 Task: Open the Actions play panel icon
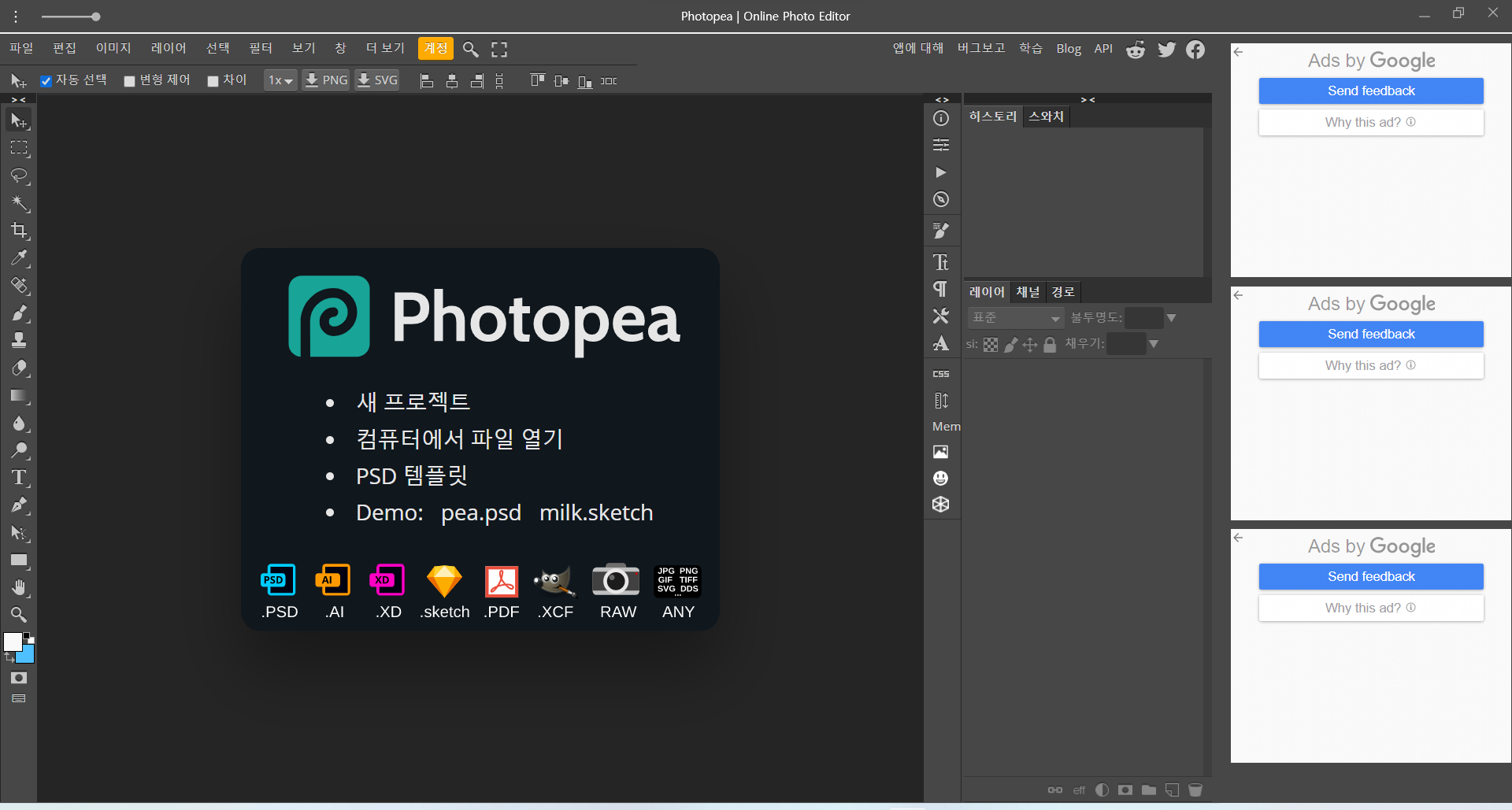(941, 172)
